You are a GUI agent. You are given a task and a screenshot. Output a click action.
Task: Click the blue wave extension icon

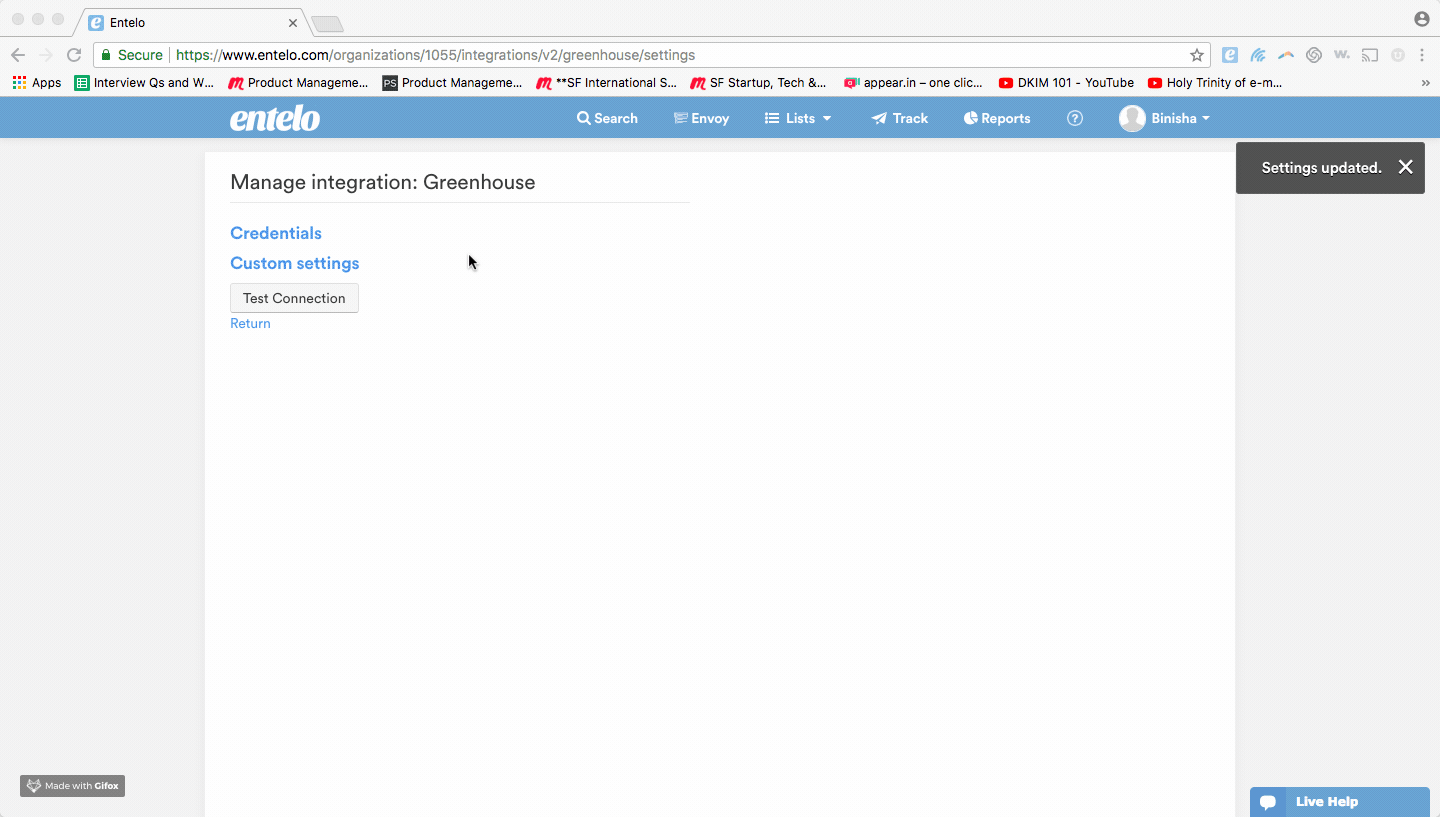tap(1258, 55)
